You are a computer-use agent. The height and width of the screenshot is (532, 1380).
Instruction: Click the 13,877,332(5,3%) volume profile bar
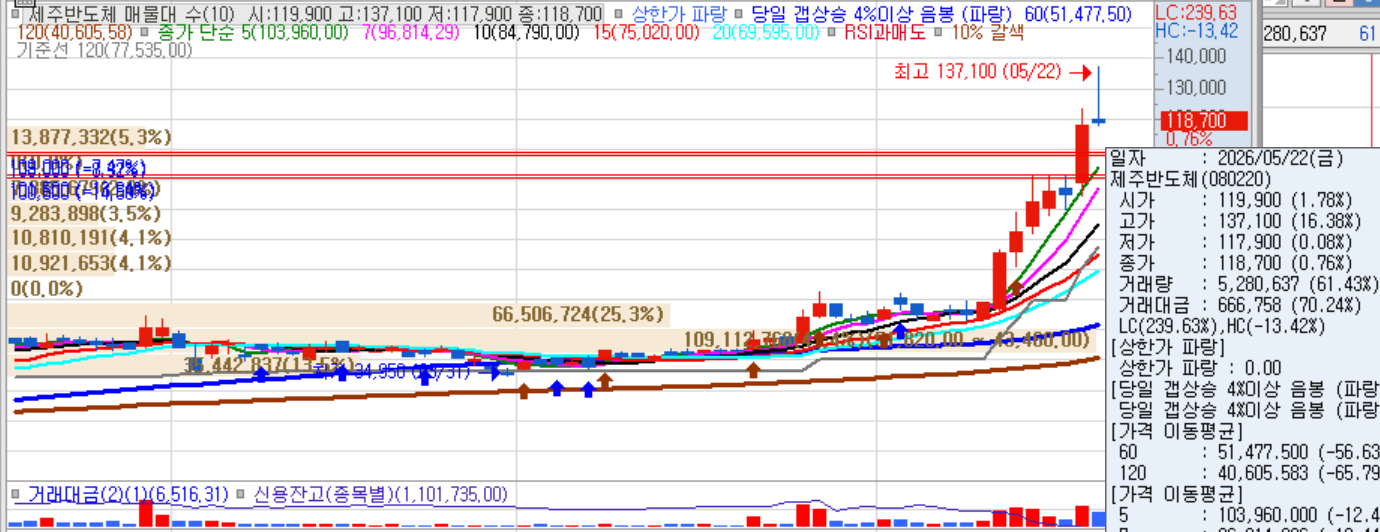click(x=90, y=137)
